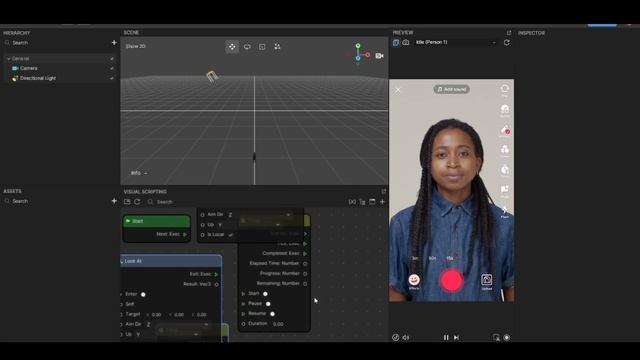Viewport: 640px width, 360px height.
Task: Close the phone preview camera with X
Action: coord(398,90)
